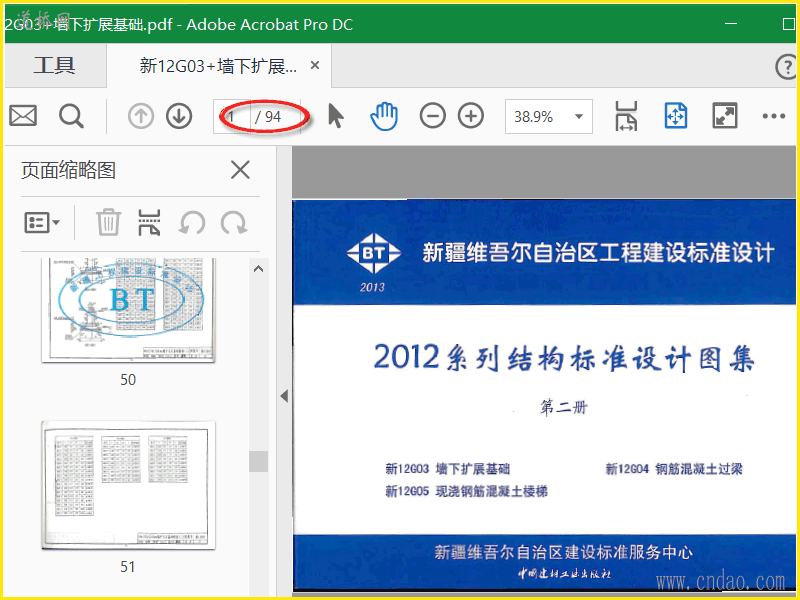Viewport: 800px width, 600px height.
Task: Zoom in with the plus circle
Action: pos(471,116)
